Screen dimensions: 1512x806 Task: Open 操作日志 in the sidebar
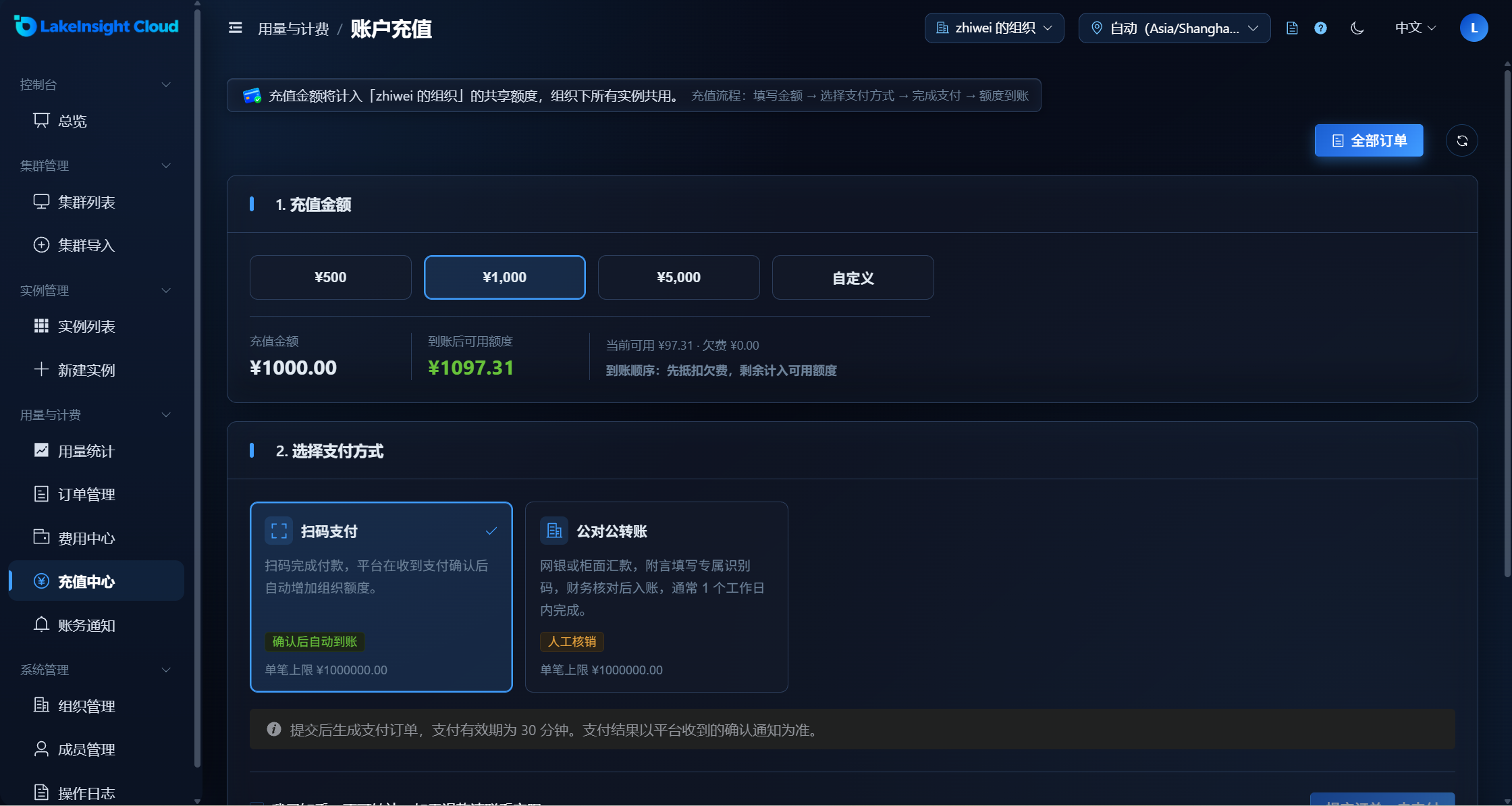pyautogui.click(x=97, y=792)
